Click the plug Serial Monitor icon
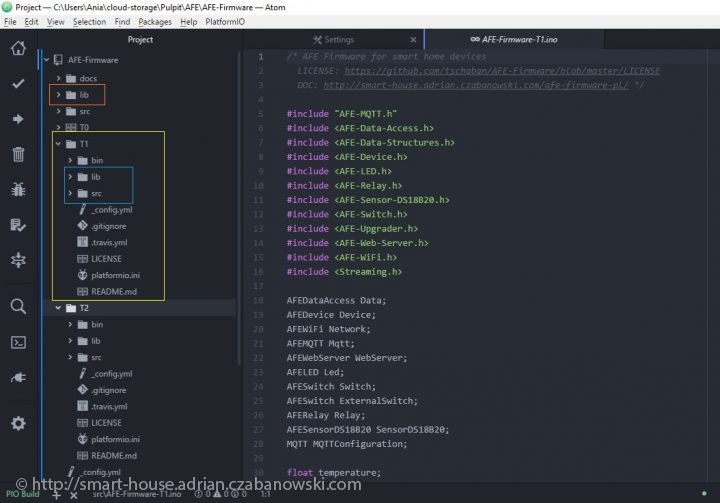 (x=18, y=377)
